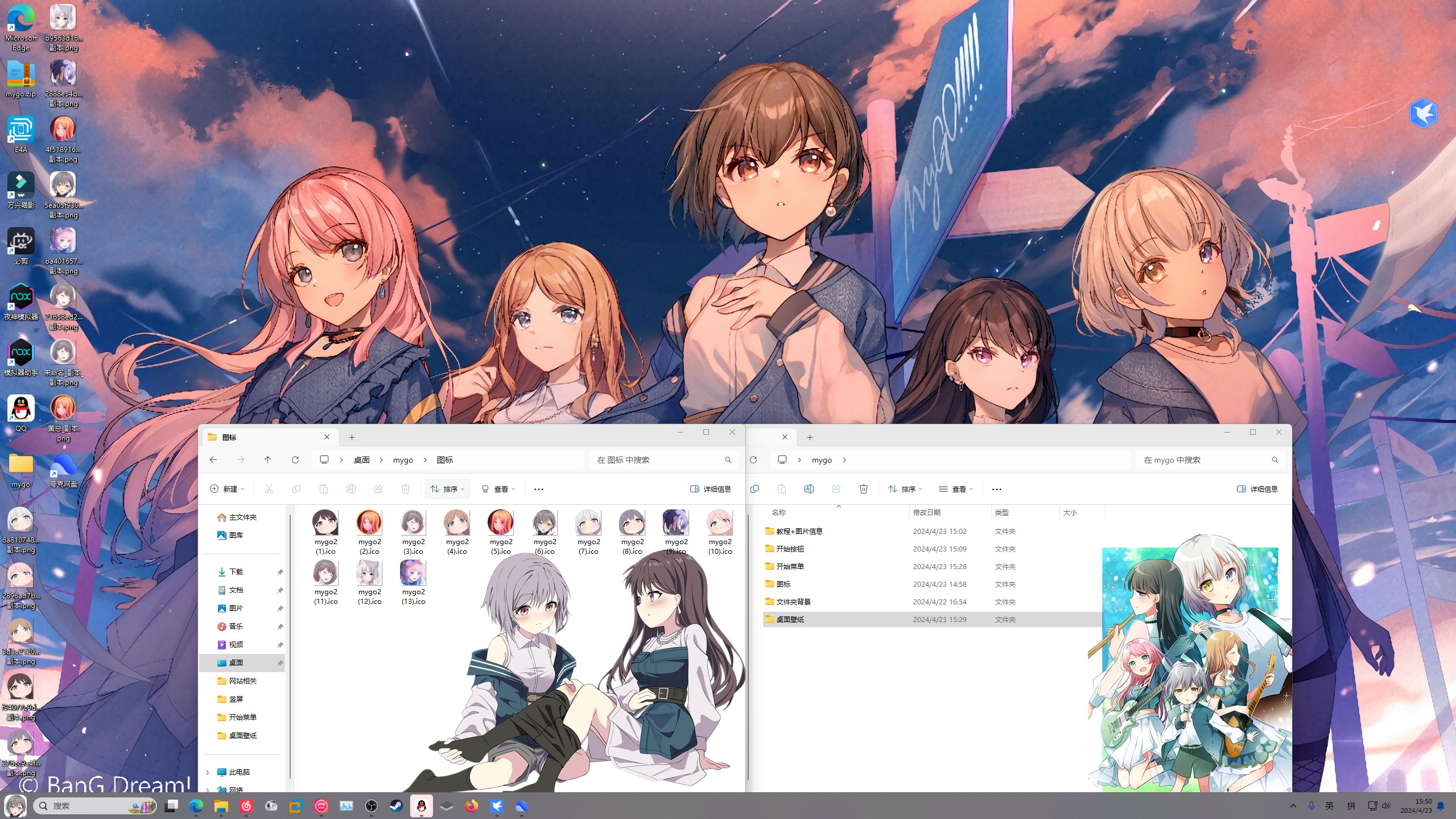
Task: Click the delete trash icon in mygo window
Action: pos(863,489)
